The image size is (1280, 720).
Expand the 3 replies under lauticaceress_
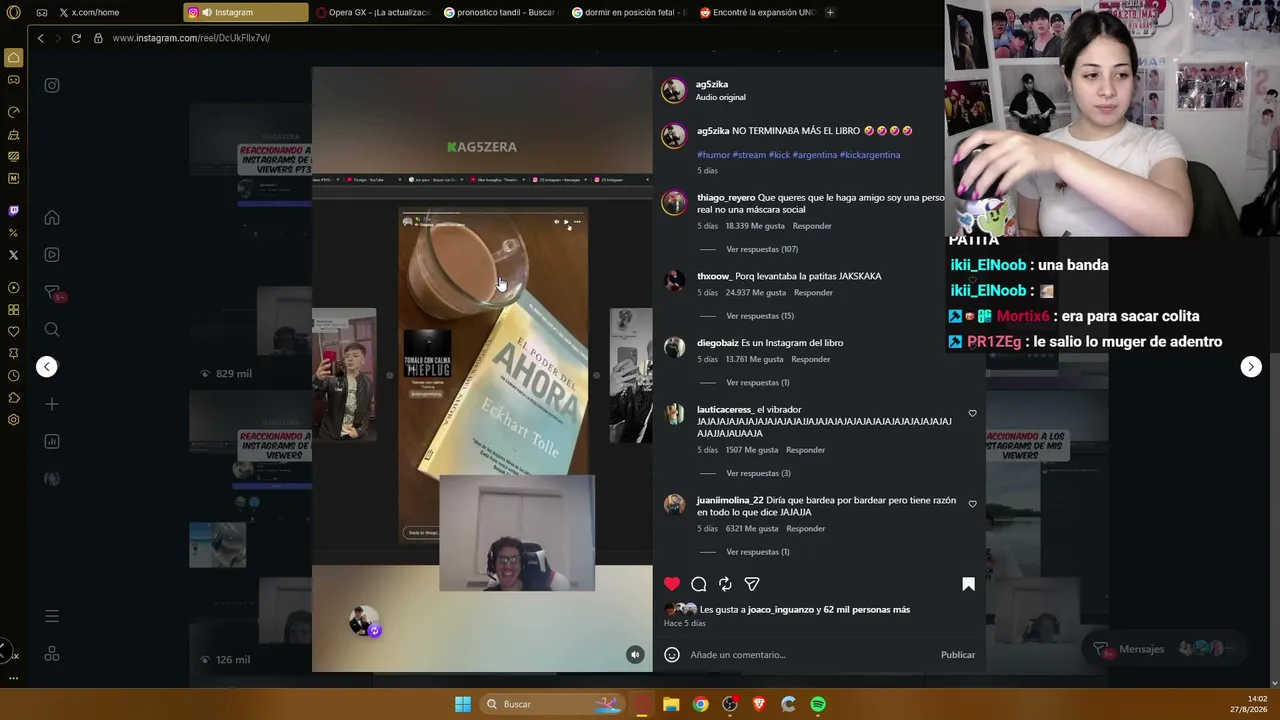[758, 473]
